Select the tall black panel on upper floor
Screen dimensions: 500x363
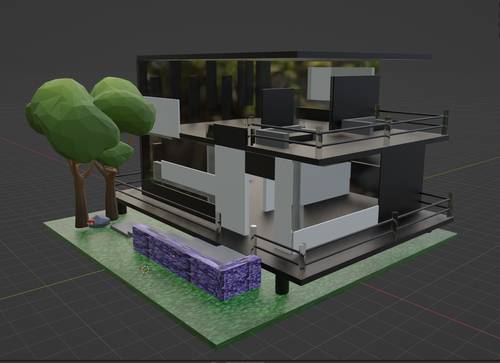[354, 101]
